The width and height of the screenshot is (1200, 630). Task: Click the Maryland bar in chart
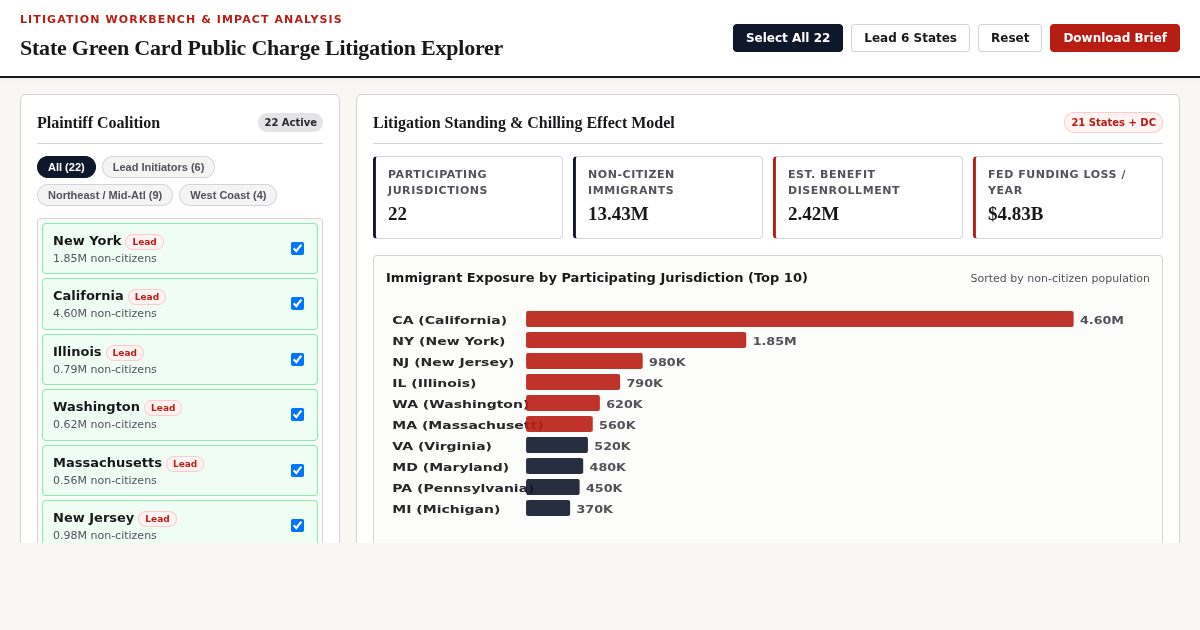[554, 466]
